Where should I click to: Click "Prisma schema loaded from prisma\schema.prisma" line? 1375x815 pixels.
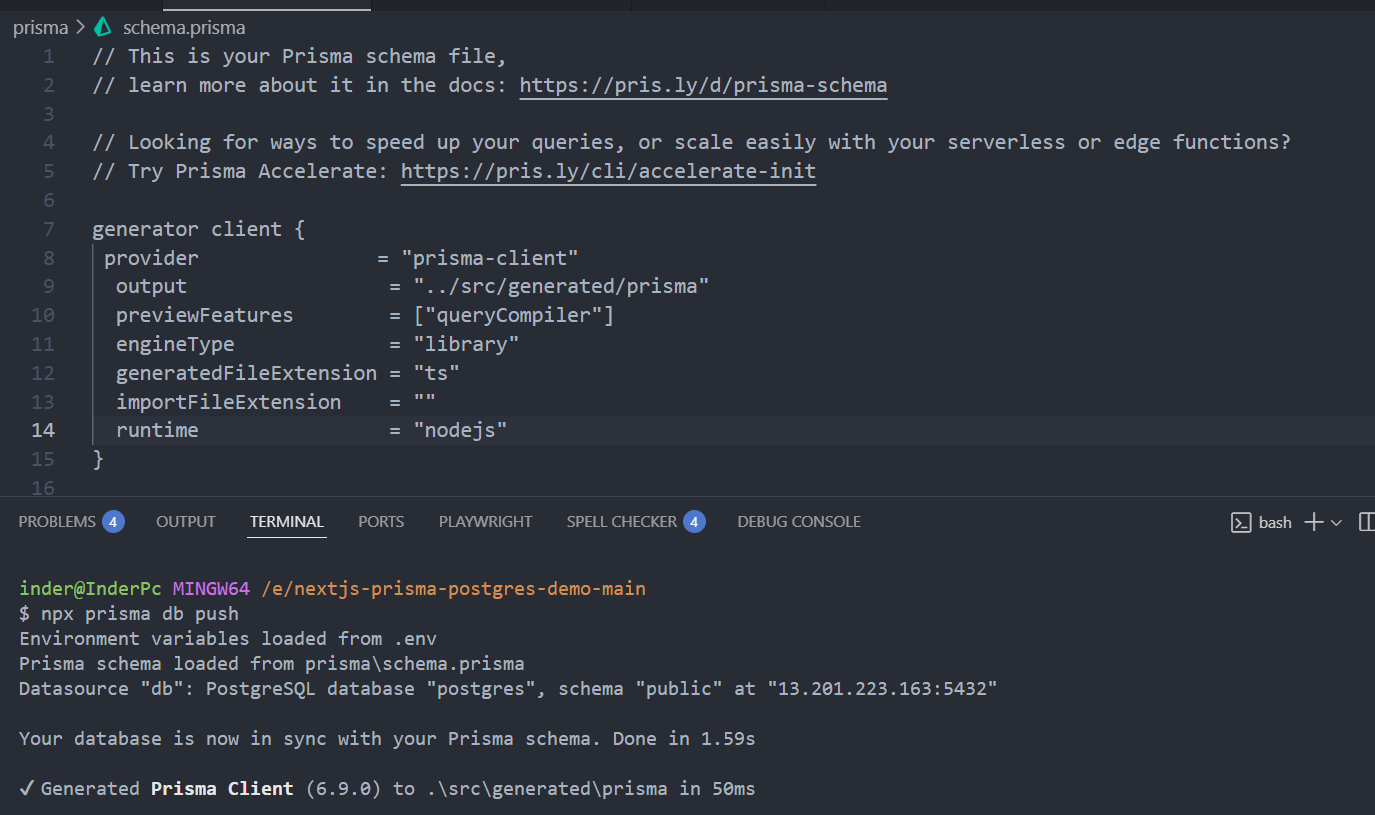click(x=272, y=663)
